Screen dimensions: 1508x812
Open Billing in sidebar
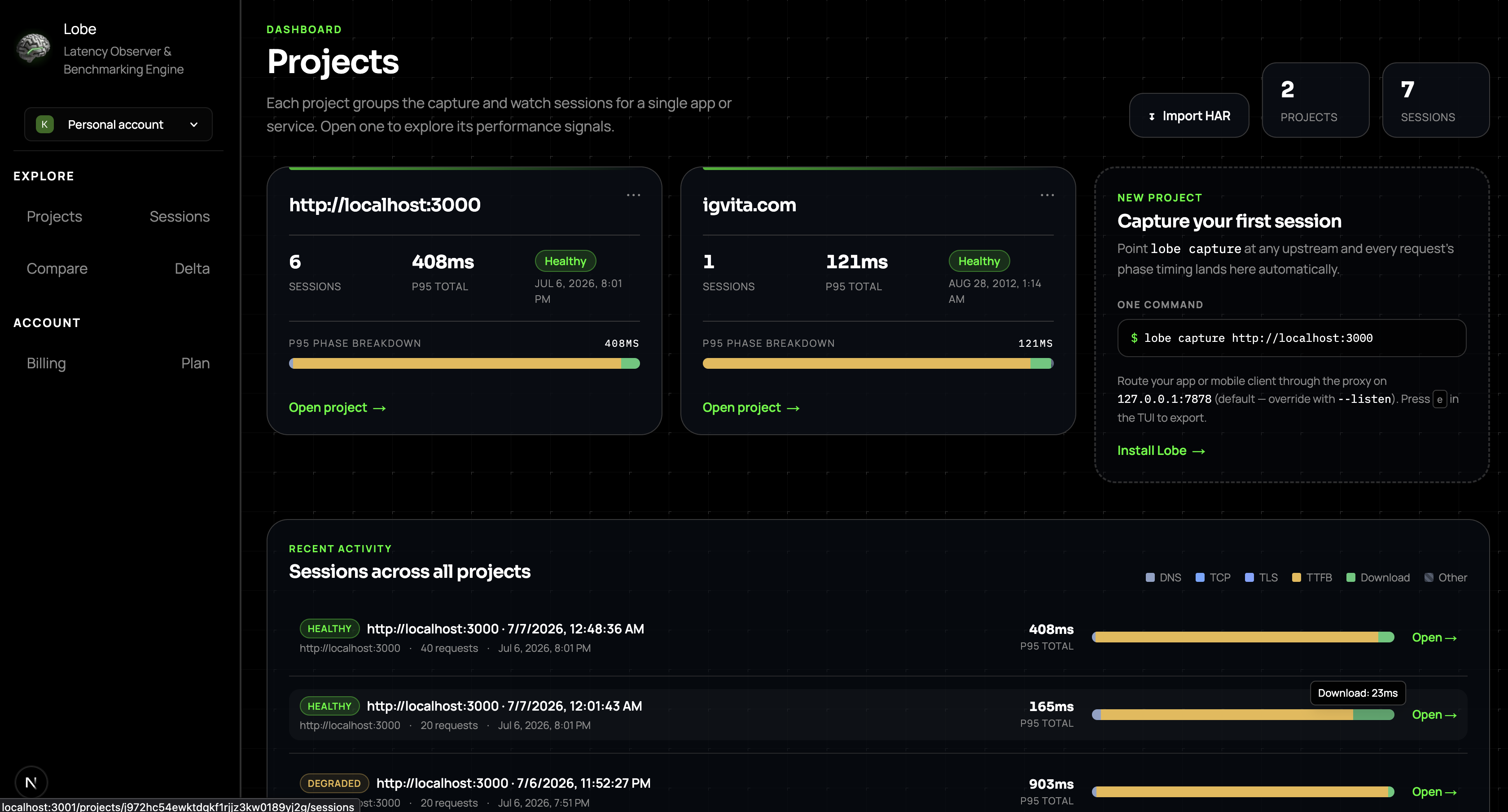(x=46, y=363)
